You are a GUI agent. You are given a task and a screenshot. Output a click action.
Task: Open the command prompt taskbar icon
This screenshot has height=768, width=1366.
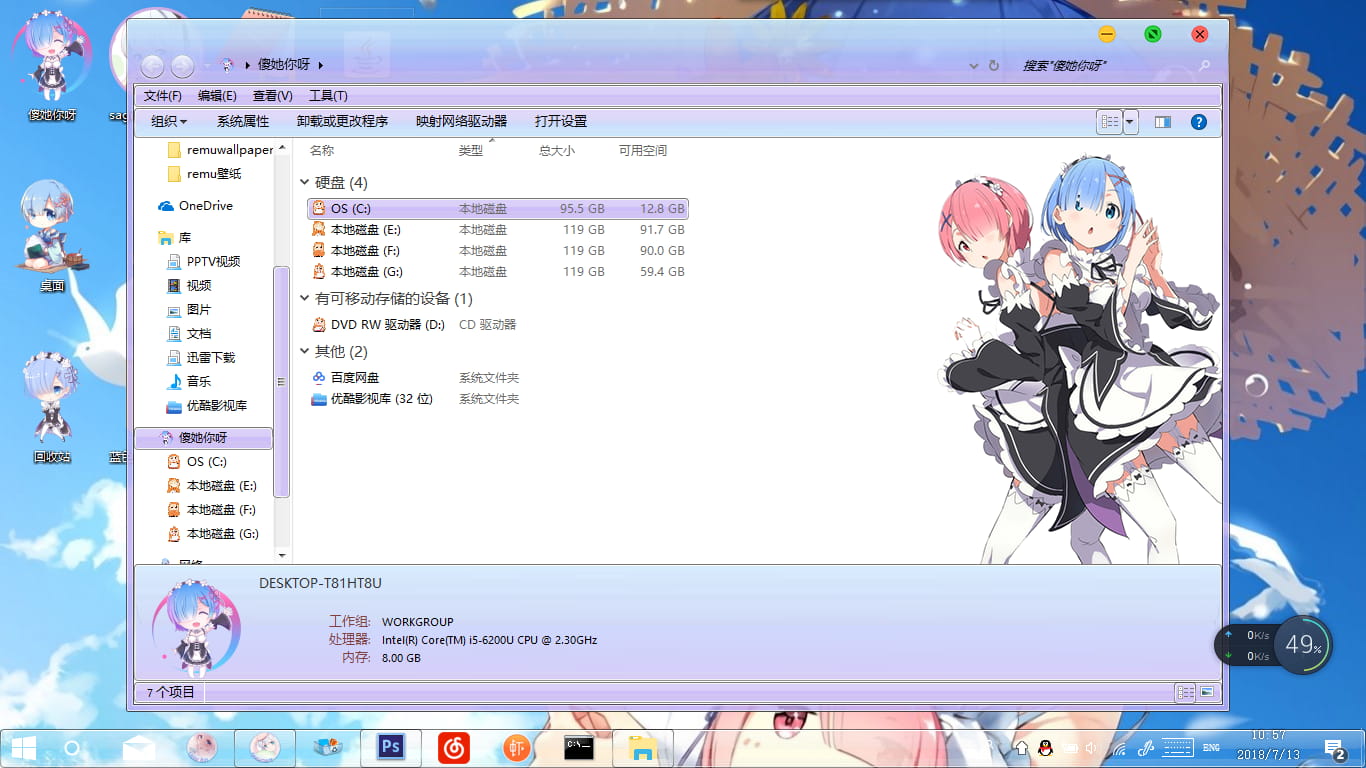tap(579, 747)
